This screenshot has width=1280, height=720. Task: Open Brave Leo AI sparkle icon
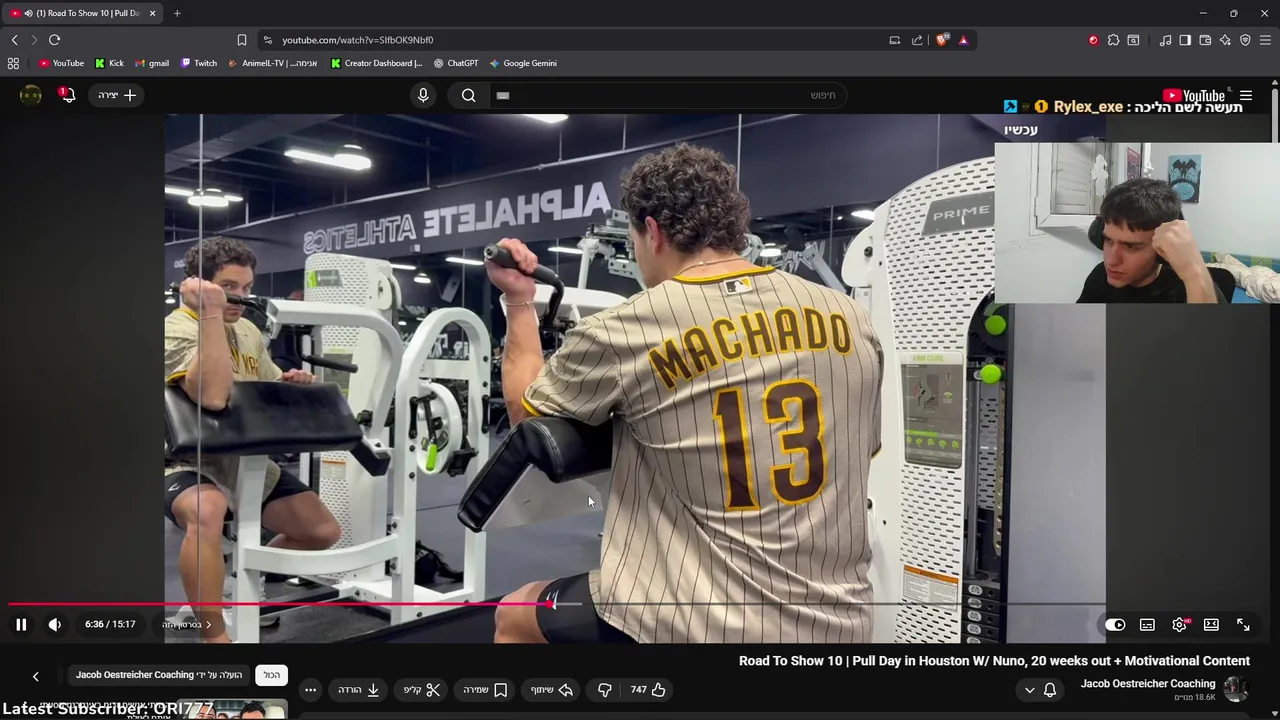(1225, 40)
